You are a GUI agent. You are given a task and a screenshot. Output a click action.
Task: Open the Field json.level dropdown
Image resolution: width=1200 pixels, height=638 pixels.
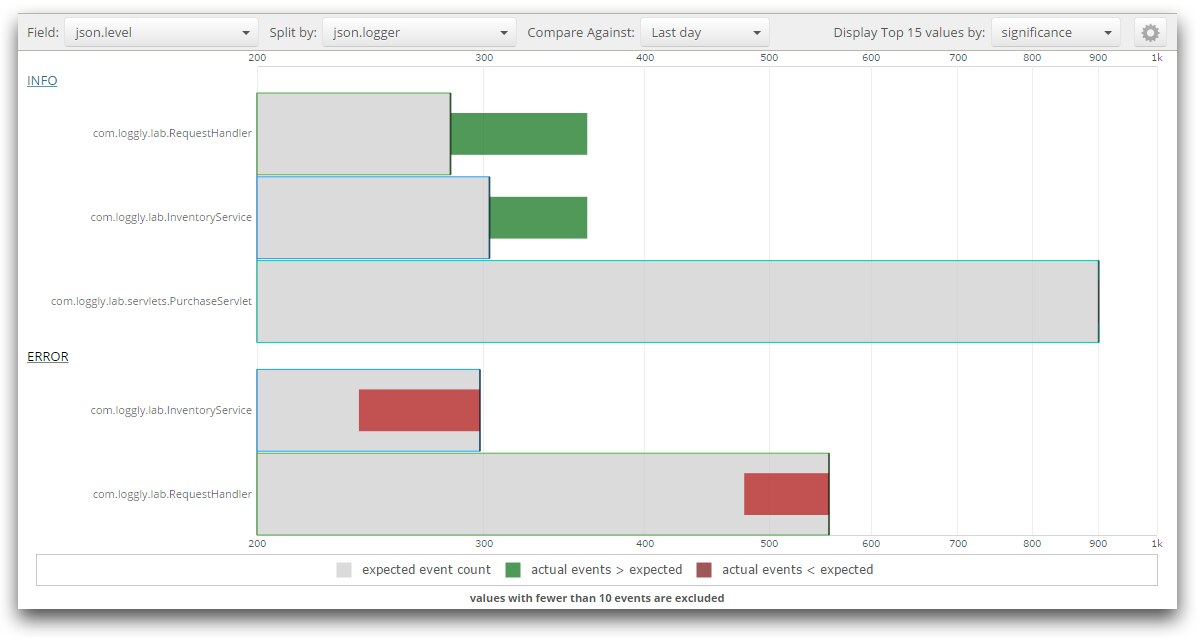click(160, 33)
